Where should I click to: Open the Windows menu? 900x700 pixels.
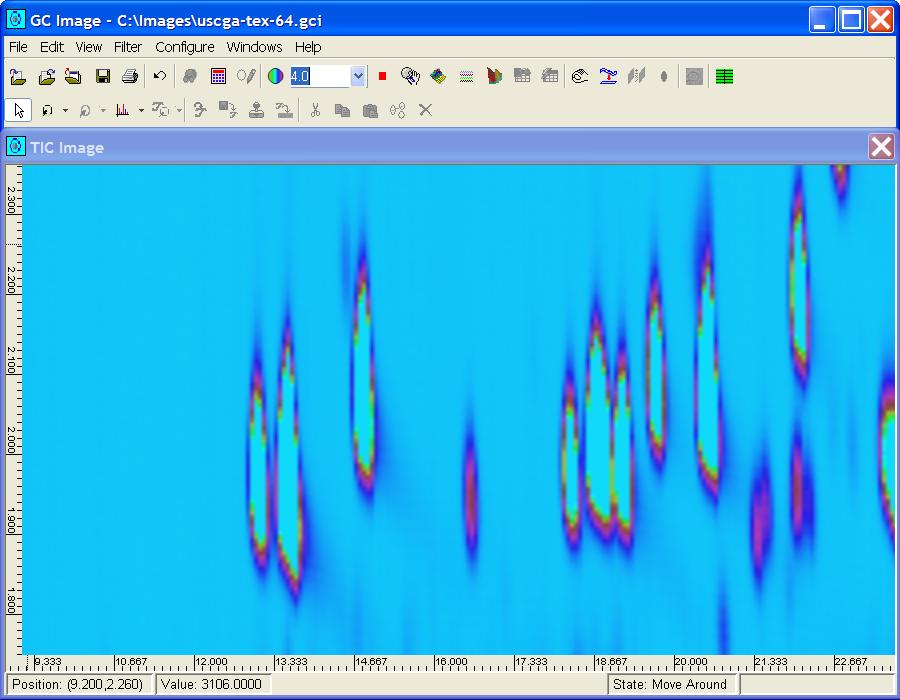click(254, 47)
